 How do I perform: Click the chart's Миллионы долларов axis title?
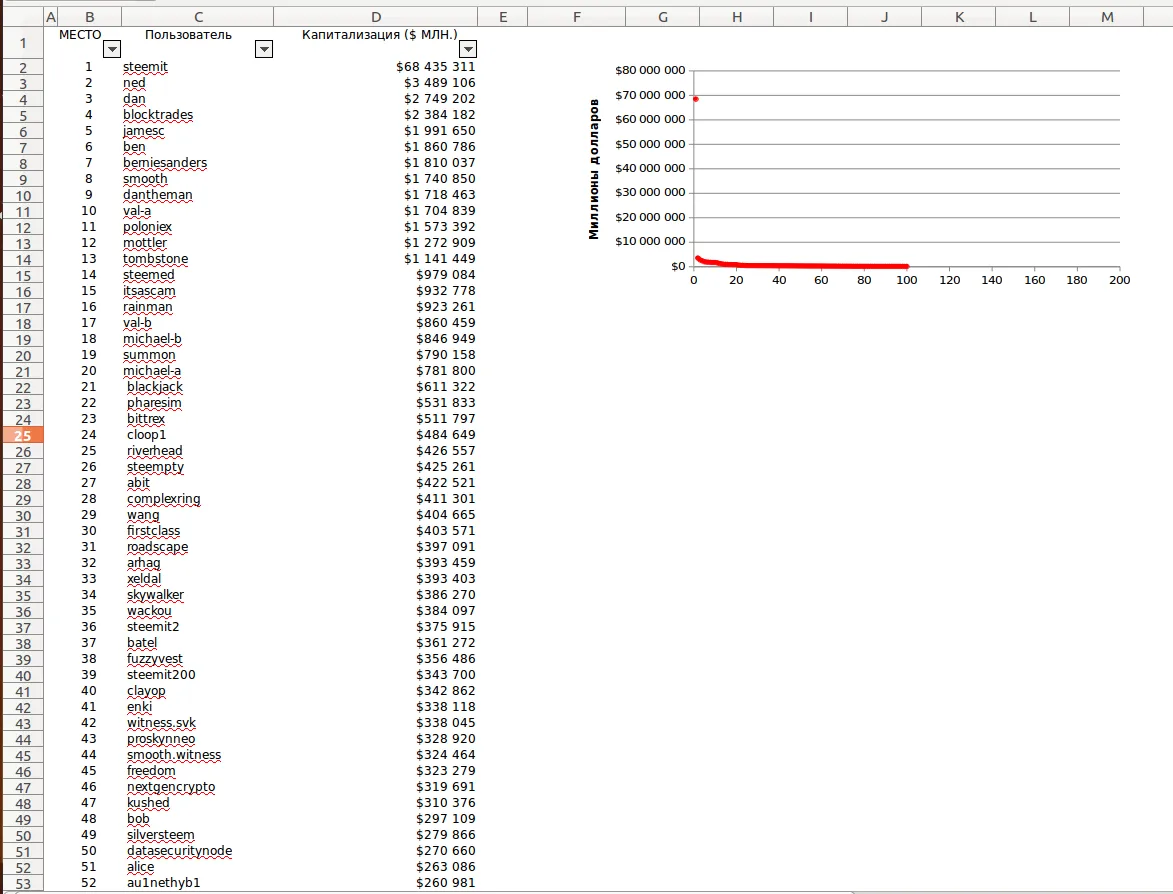tap(594, 169)
